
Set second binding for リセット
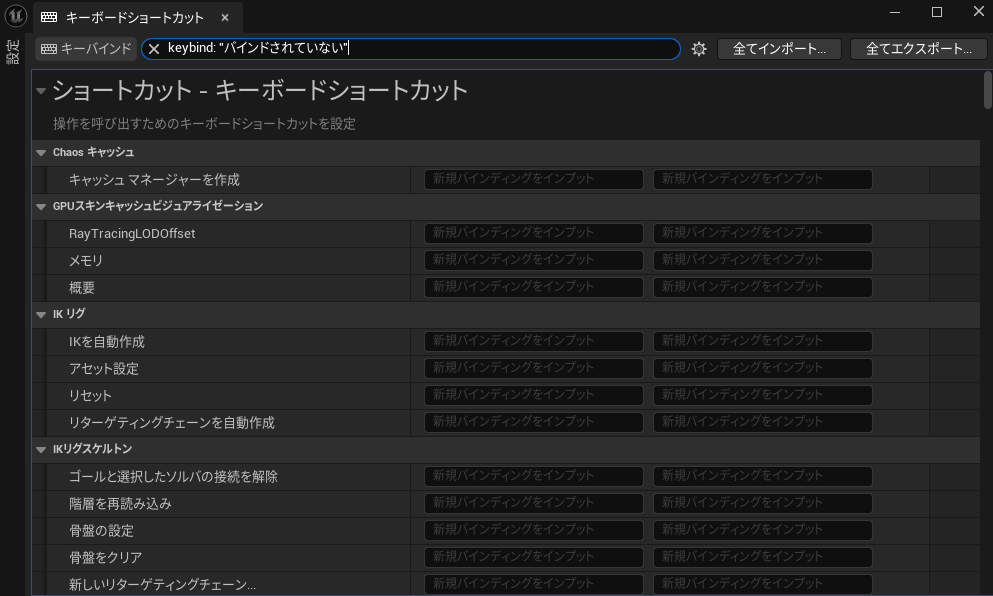coord(762,395)
